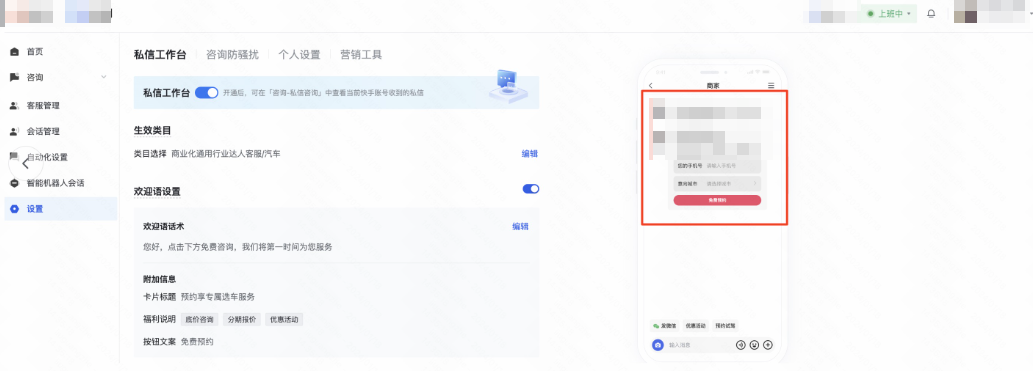Switch to the 私信工作台 tab

click(x=160, y=55)
